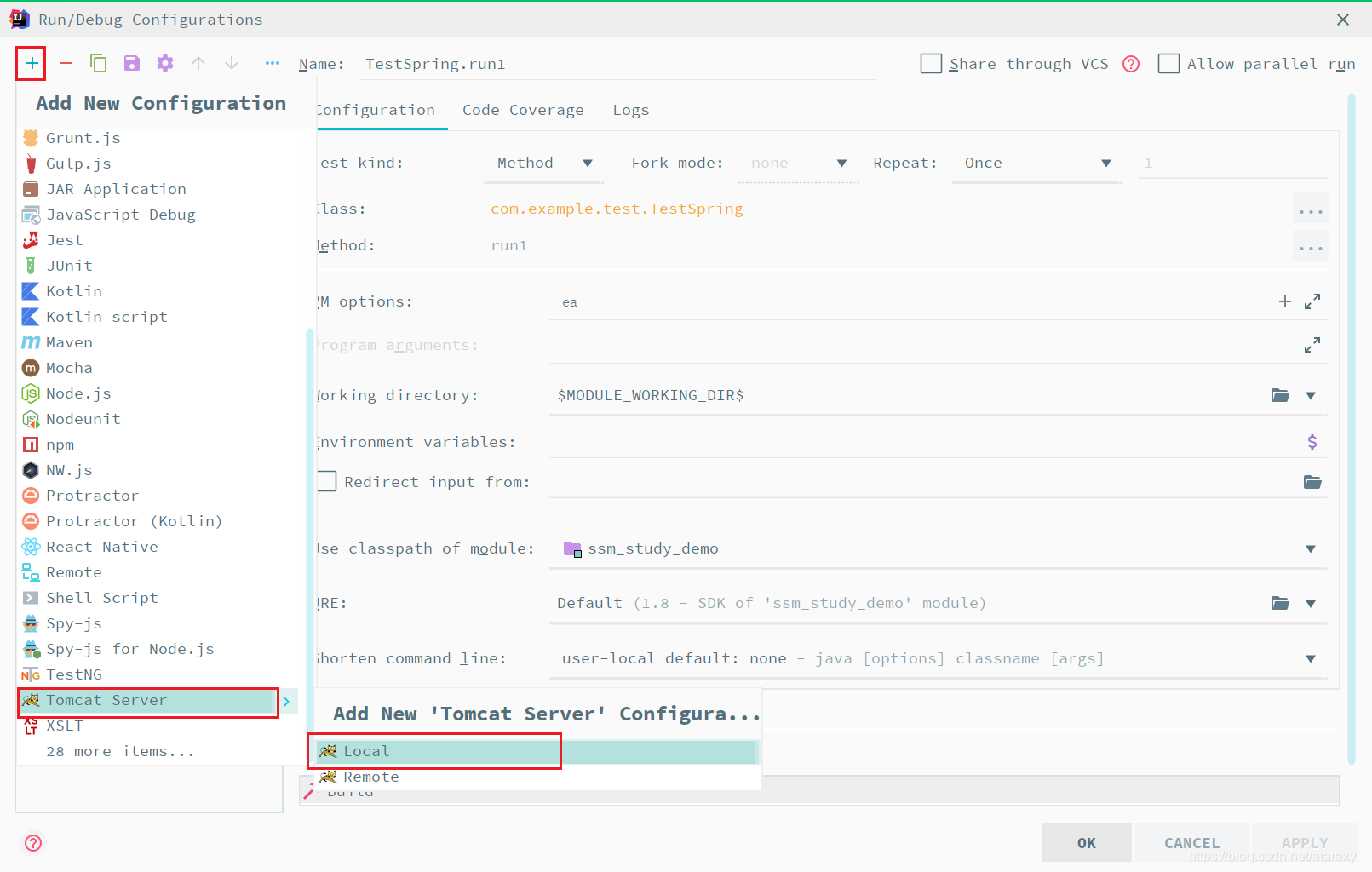The image size is (1372, 872).
Task: Choose Maven configuration type
Action: click(x=161, y=342)
